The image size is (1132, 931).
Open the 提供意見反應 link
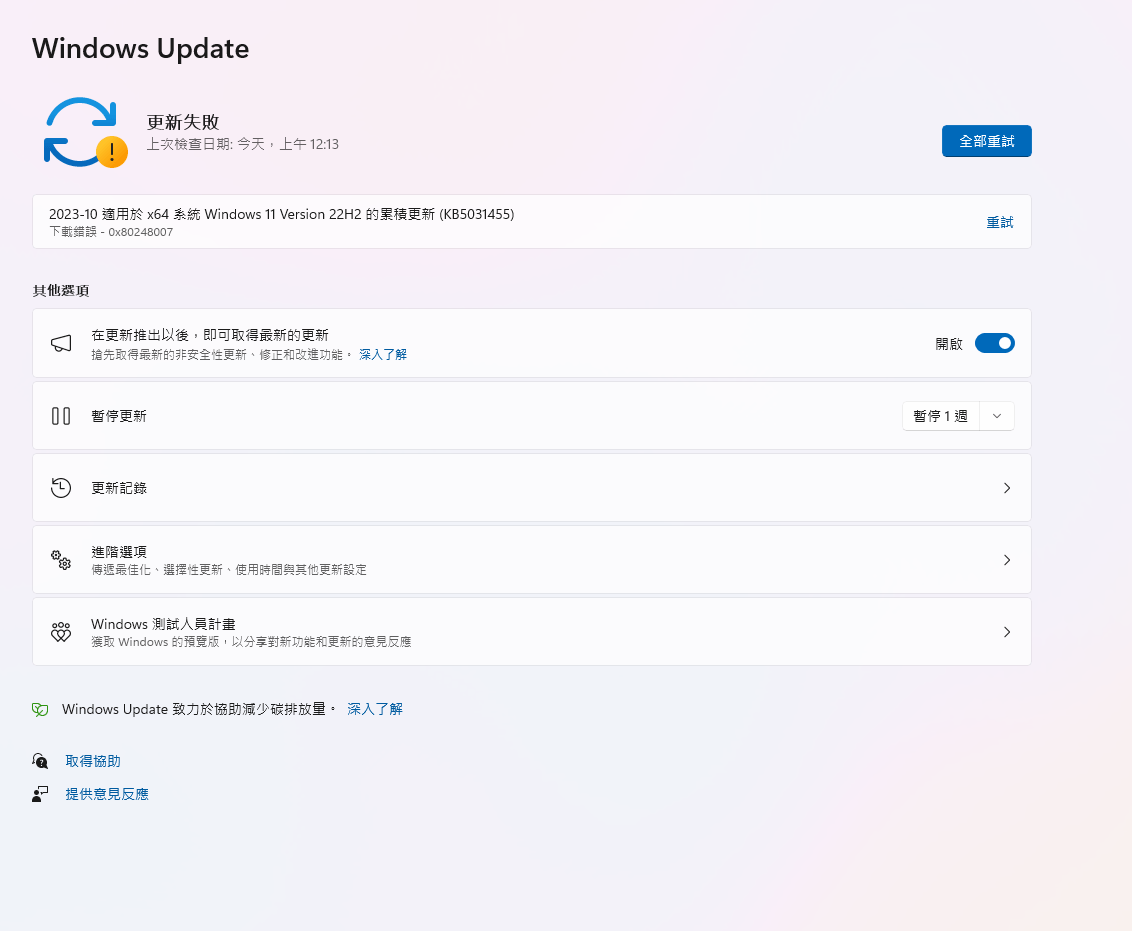click(107, 794)
